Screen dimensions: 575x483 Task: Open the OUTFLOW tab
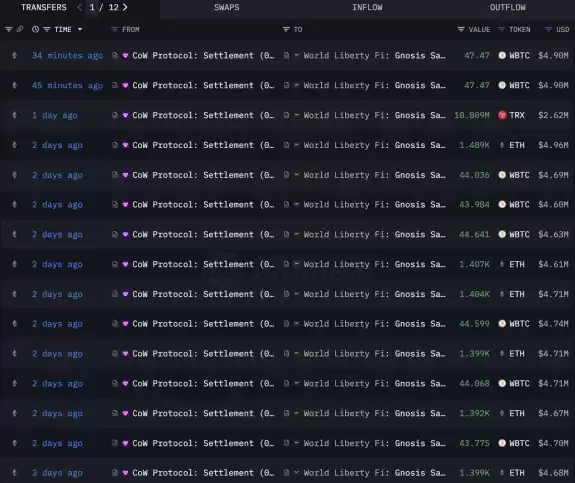(x=508, y=7)
